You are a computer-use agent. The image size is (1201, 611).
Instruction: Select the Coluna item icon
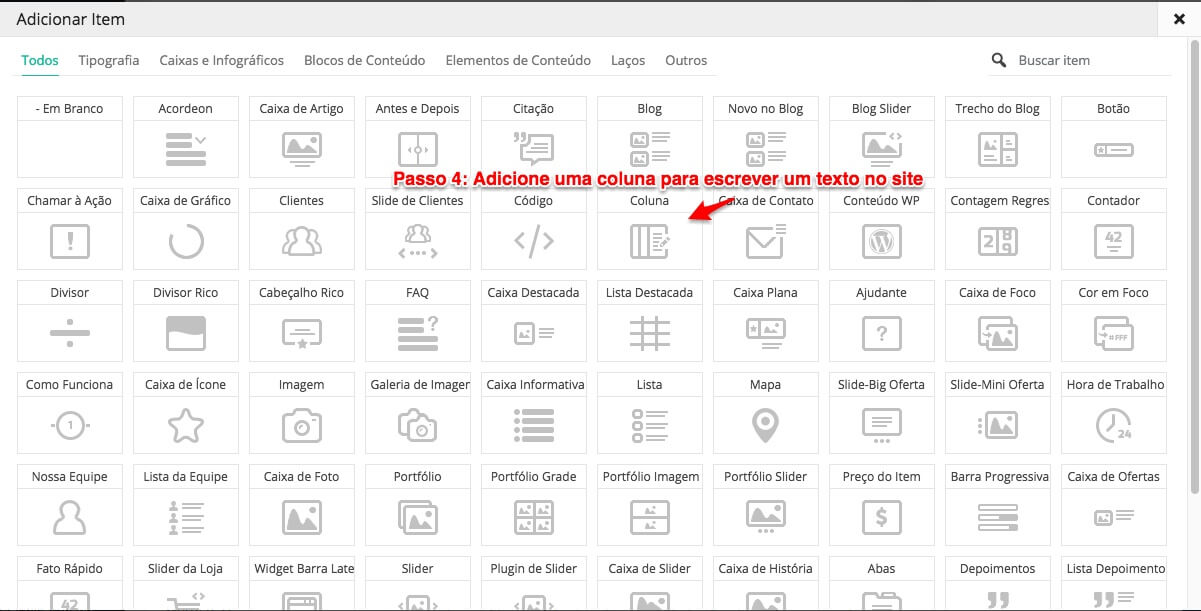pos(649,241)
